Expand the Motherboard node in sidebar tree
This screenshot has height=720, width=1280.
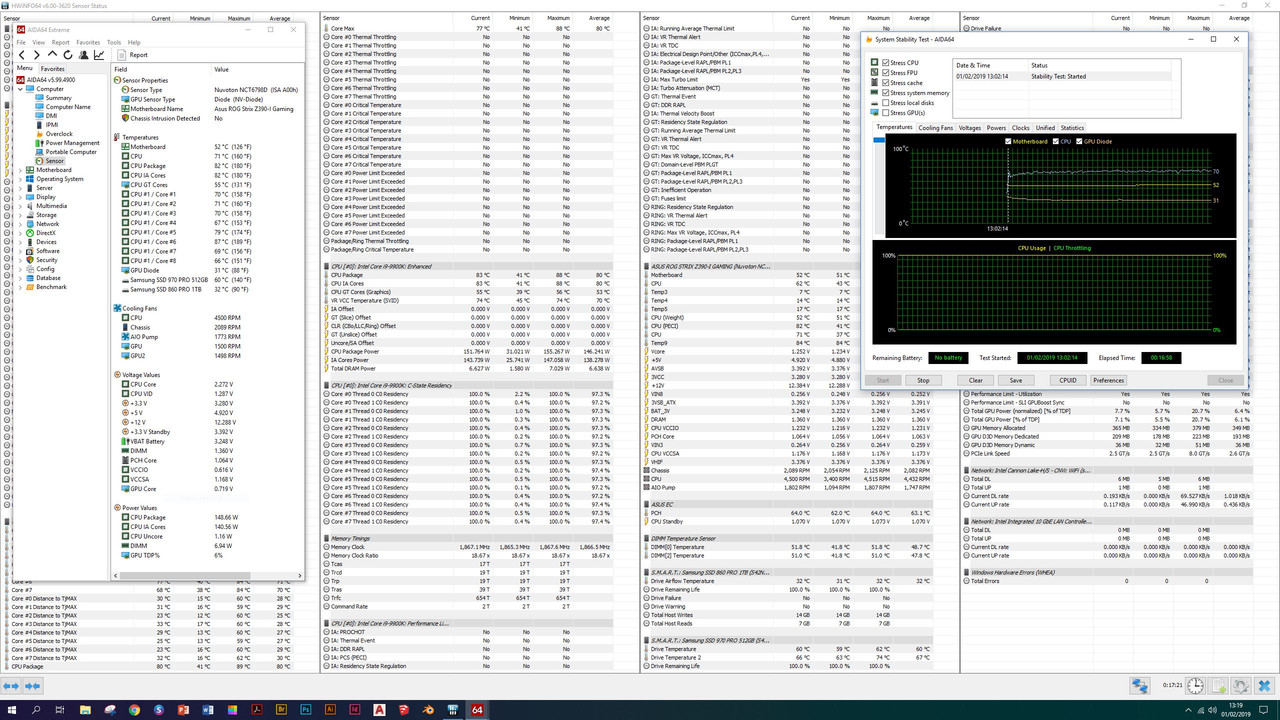click(x=20, y=170)
